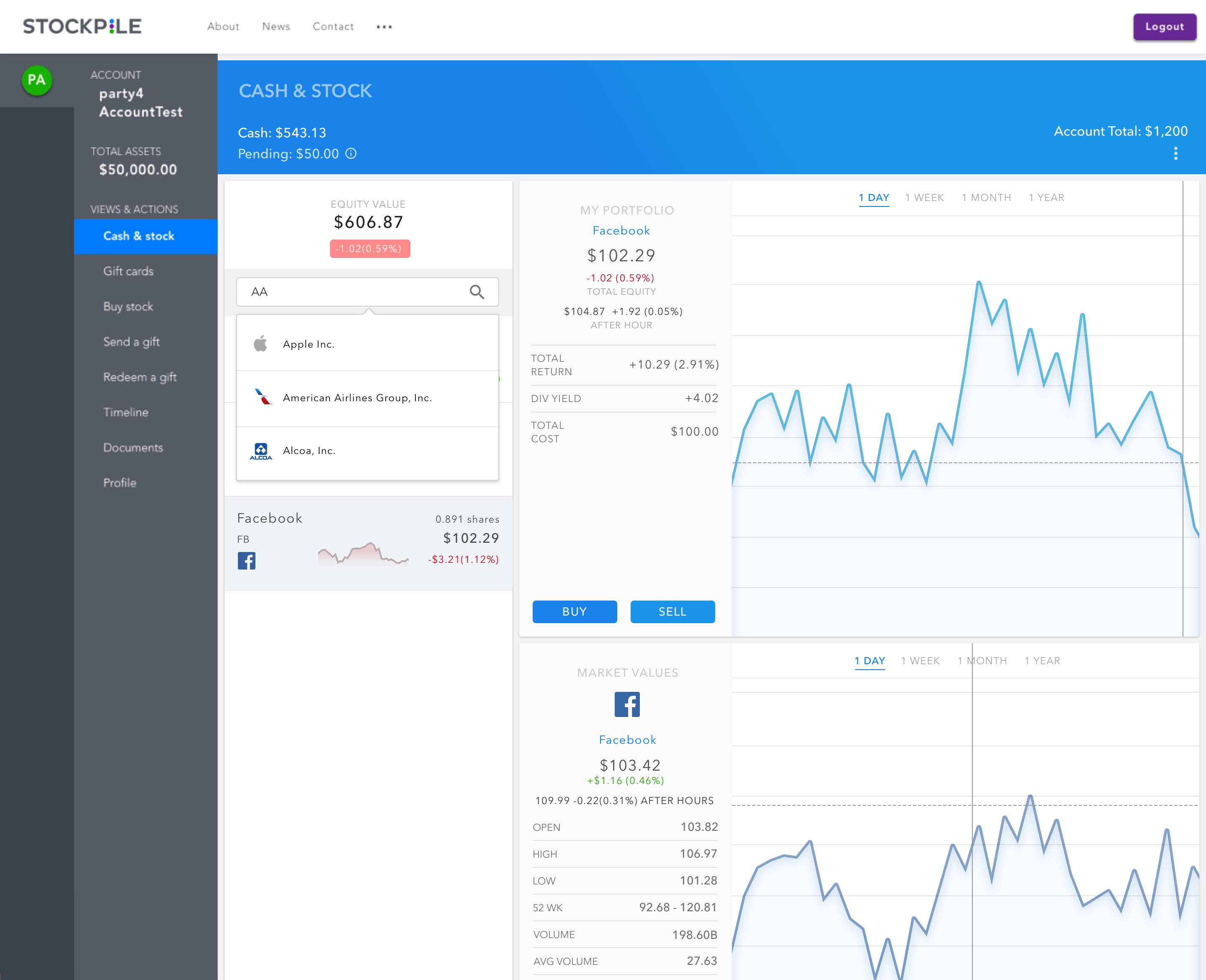Image resolution: width=1206 pixels, height=980 pixels.
Task: Open the Pending amount info icon
Action: point(351,154)
